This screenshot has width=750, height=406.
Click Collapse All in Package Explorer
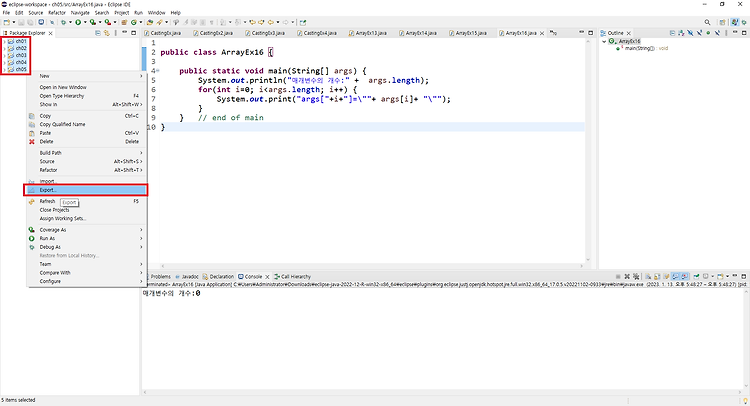click(x=98, y=33)
